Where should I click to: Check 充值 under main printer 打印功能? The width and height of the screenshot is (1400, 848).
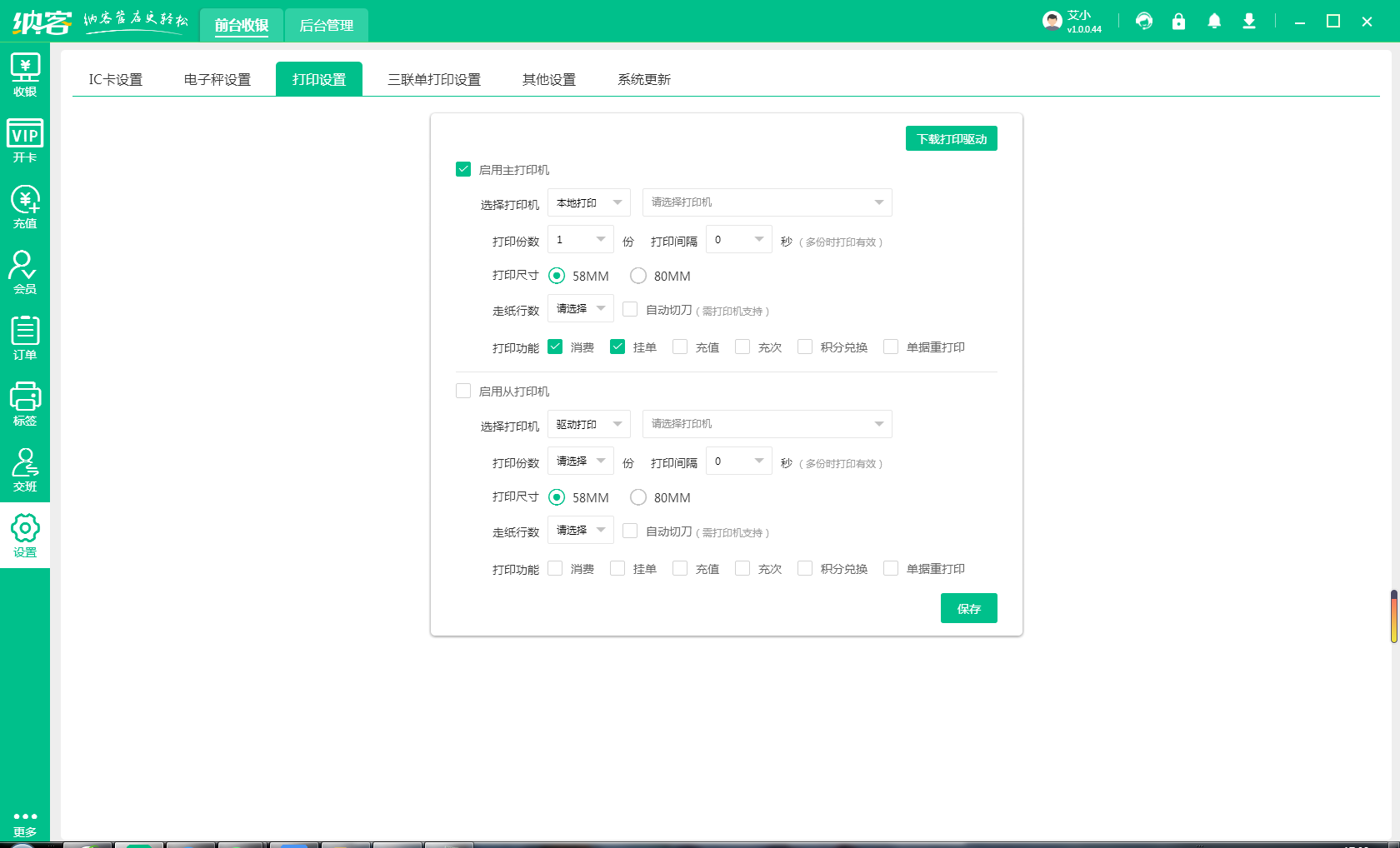pyautogui.click(x=680, y=347)
